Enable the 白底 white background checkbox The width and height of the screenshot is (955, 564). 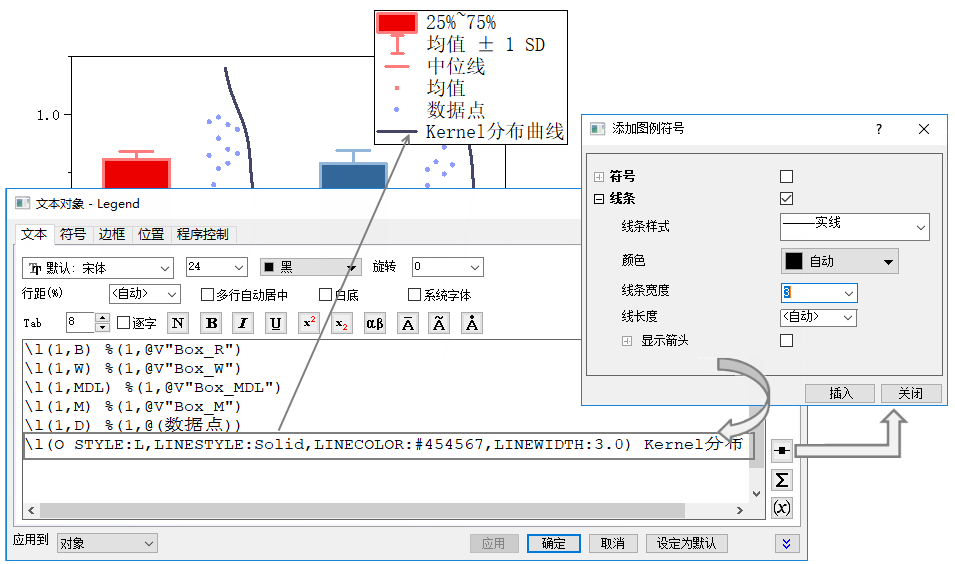click(326, 295)
